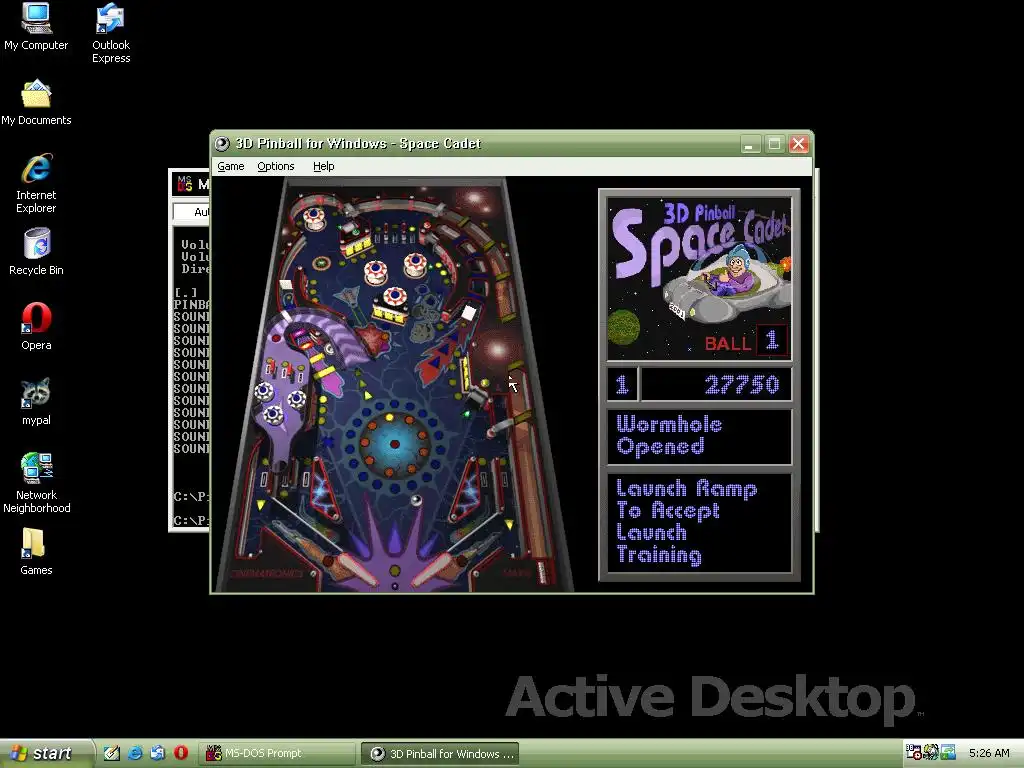The width and height of the screenshot is (1024, 768).
Task: Click the Wormhole Opened message panel
Action: [699, 436]
